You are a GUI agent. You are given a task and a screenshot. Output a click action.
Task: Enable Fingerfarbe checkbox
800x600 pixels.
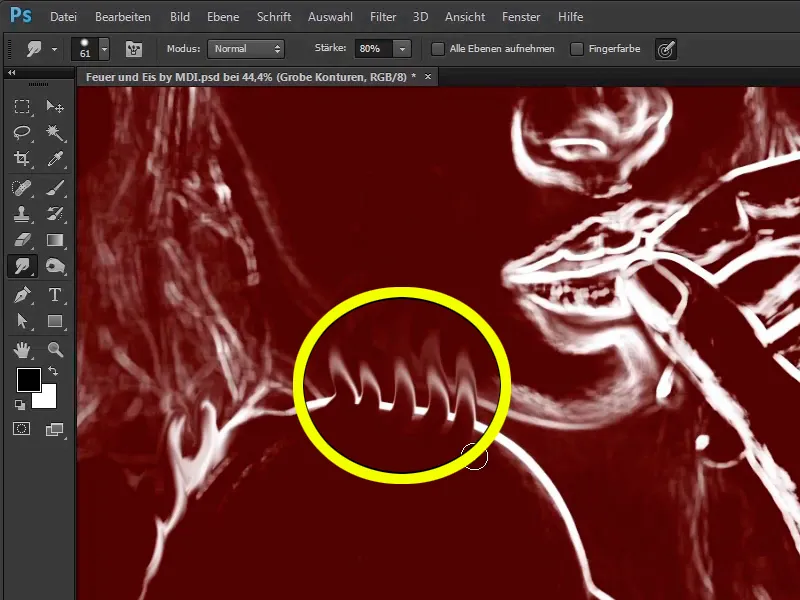point(577,49)
